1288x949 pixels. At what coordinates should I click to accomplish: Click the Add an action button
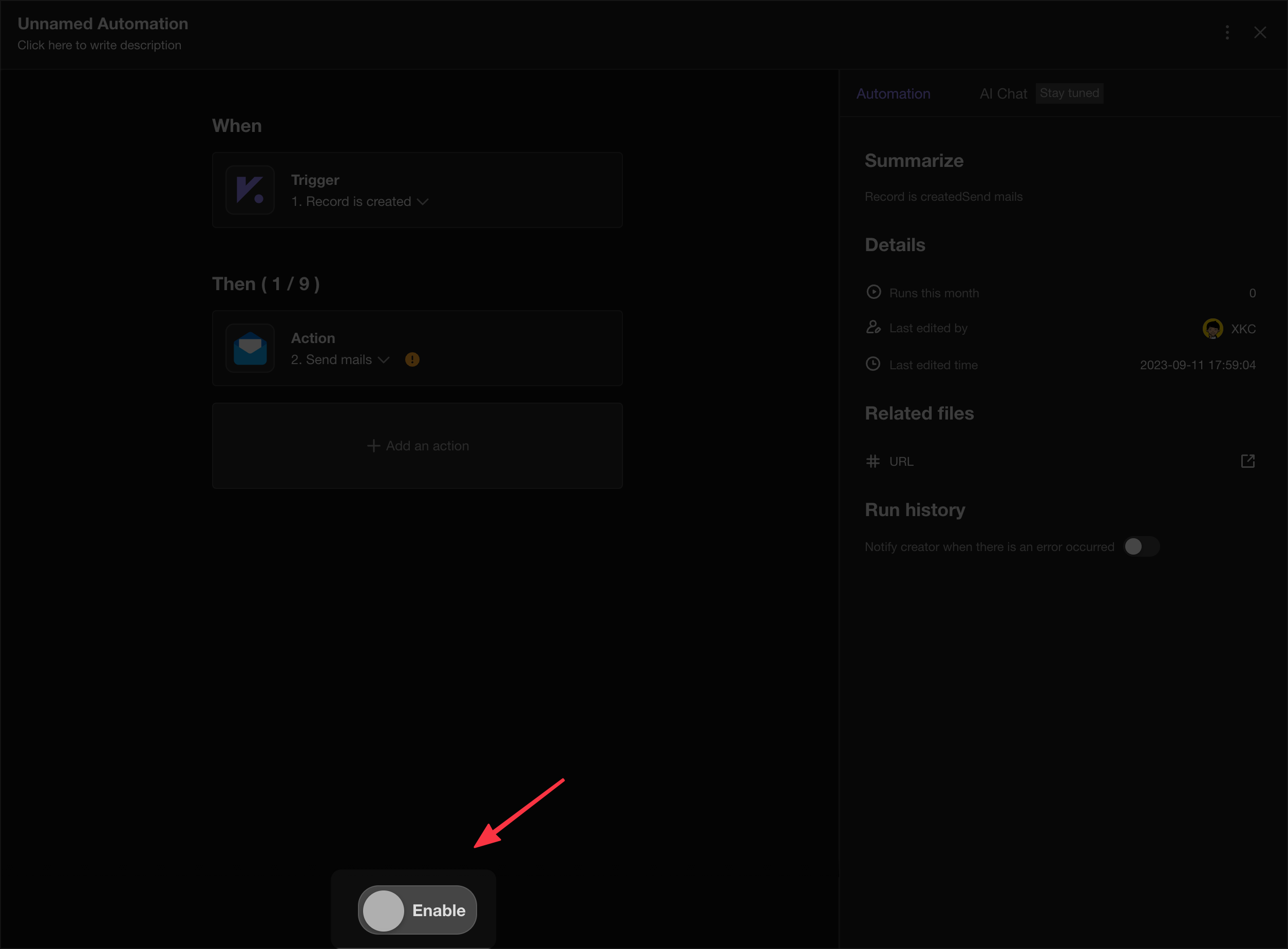[x=417, y=445]
